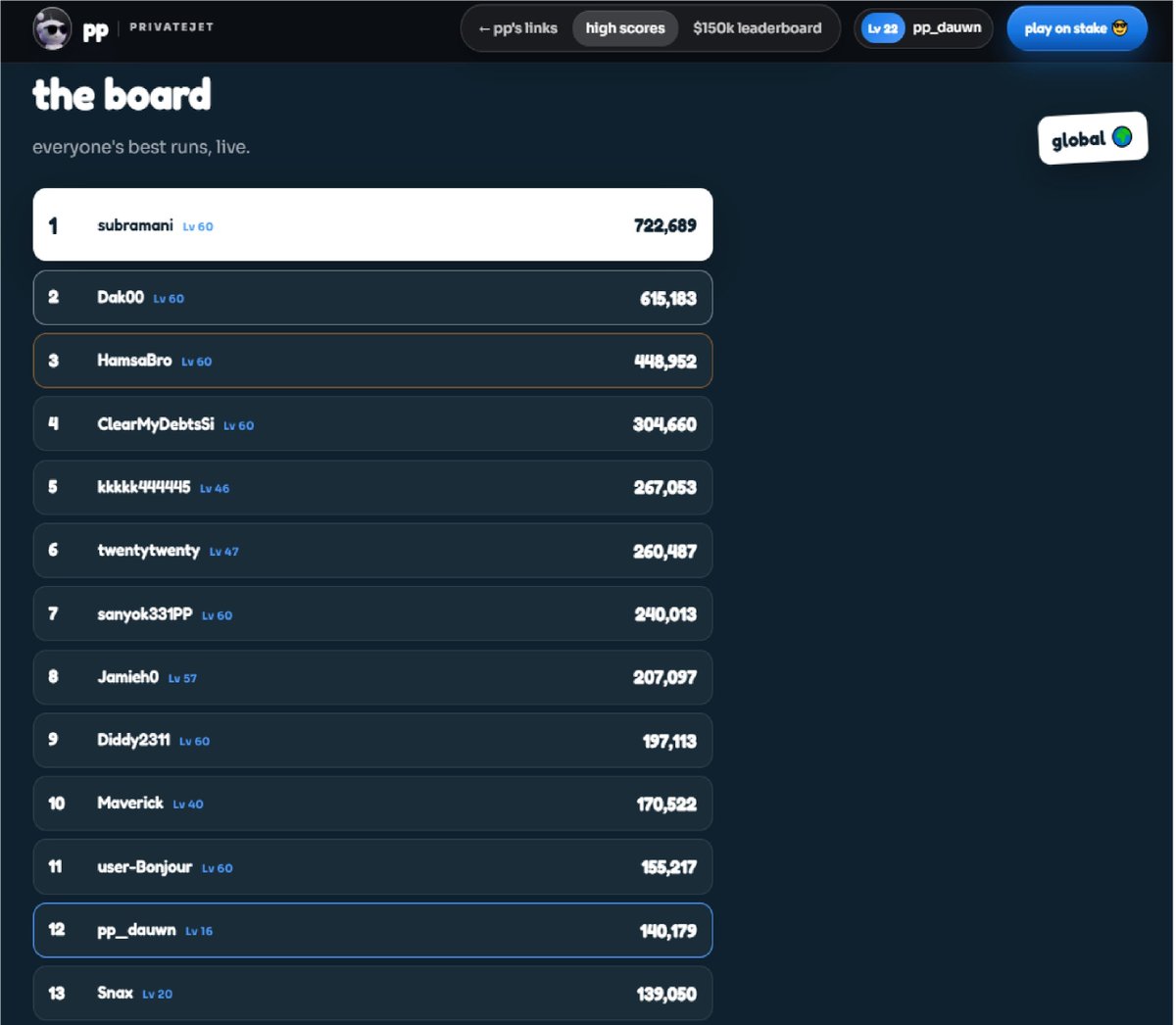Click the Lv 46 label beside kkkkk444445
This screenshot has height=1025, width=1176.
click(x=215, y=488)
